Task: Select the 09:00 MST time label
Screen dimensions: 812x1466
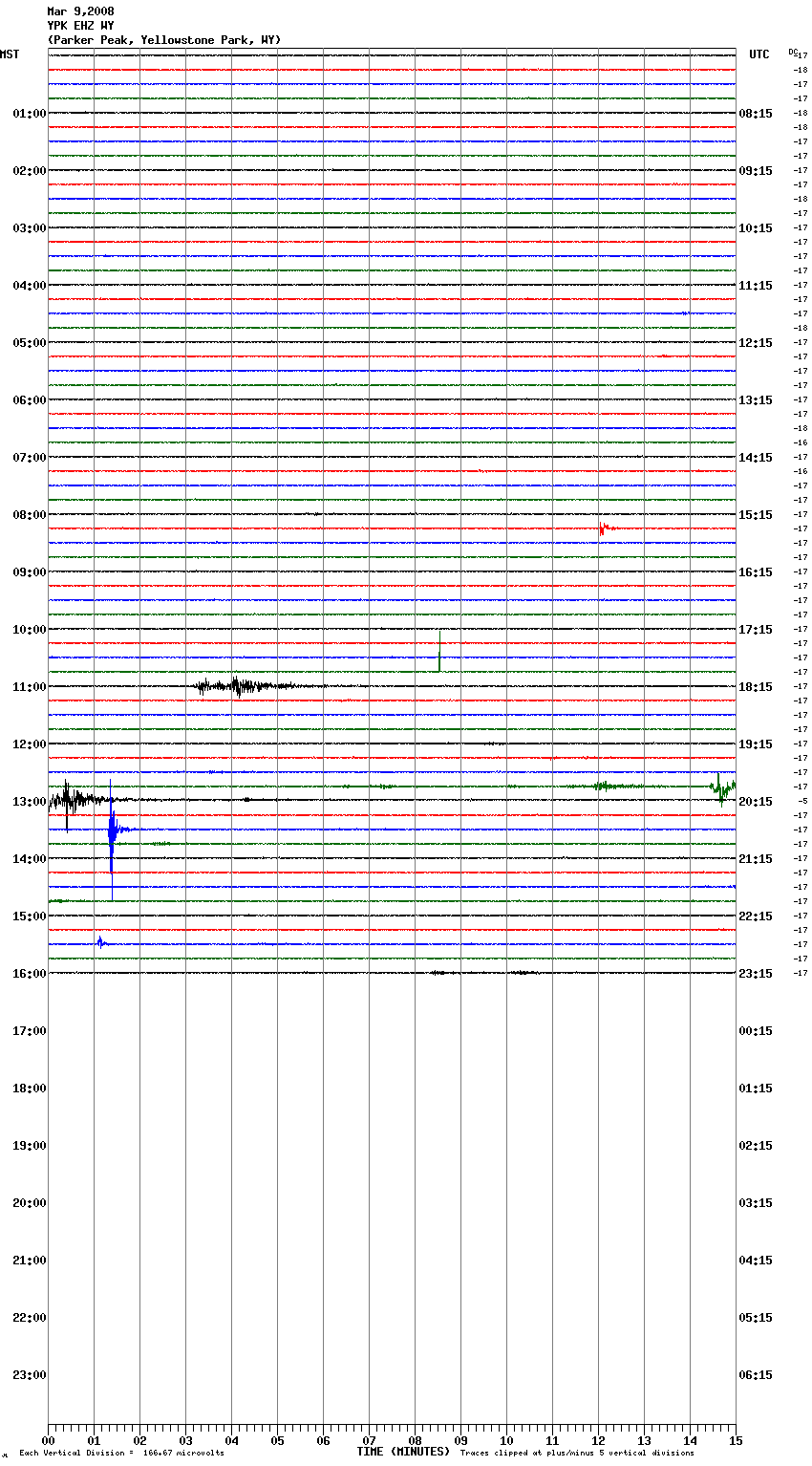Action: click(30, 571)
